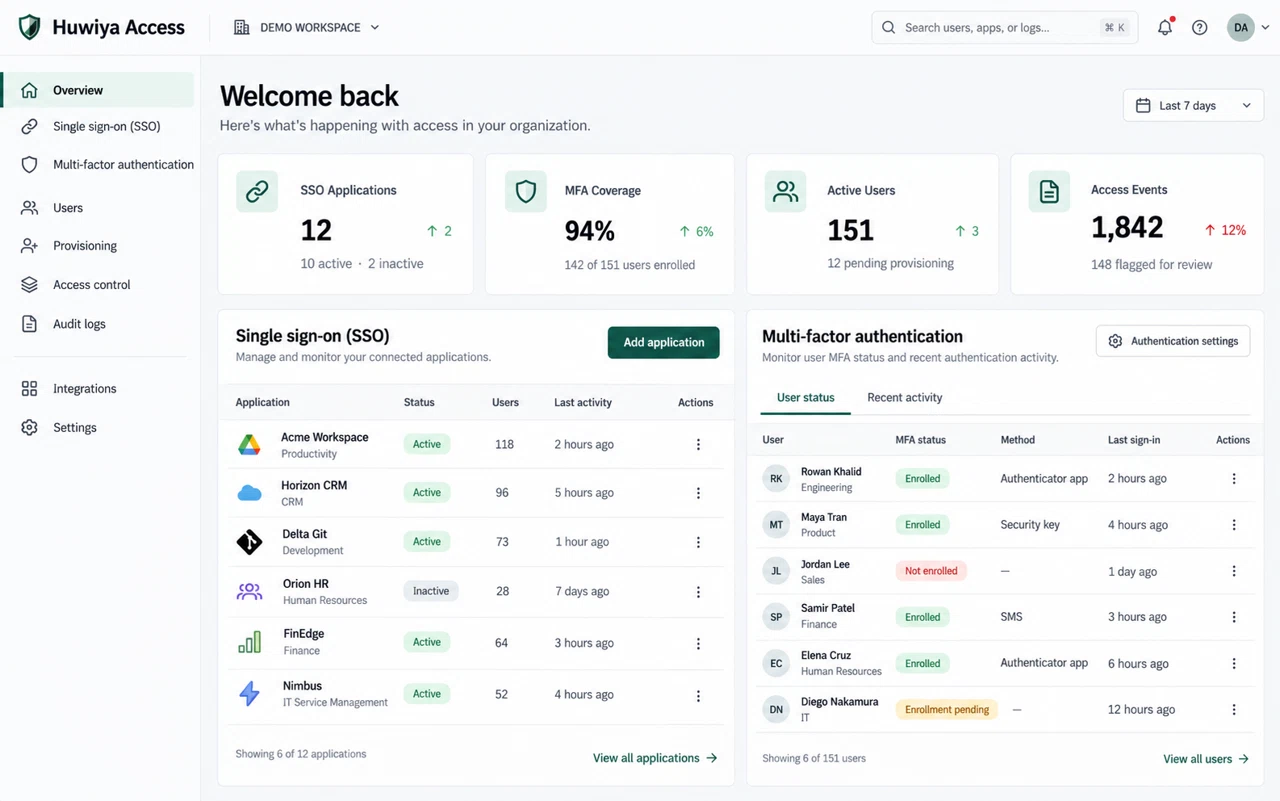
Task: Focus the search users, apps, or logs field
Action: 1005,28
